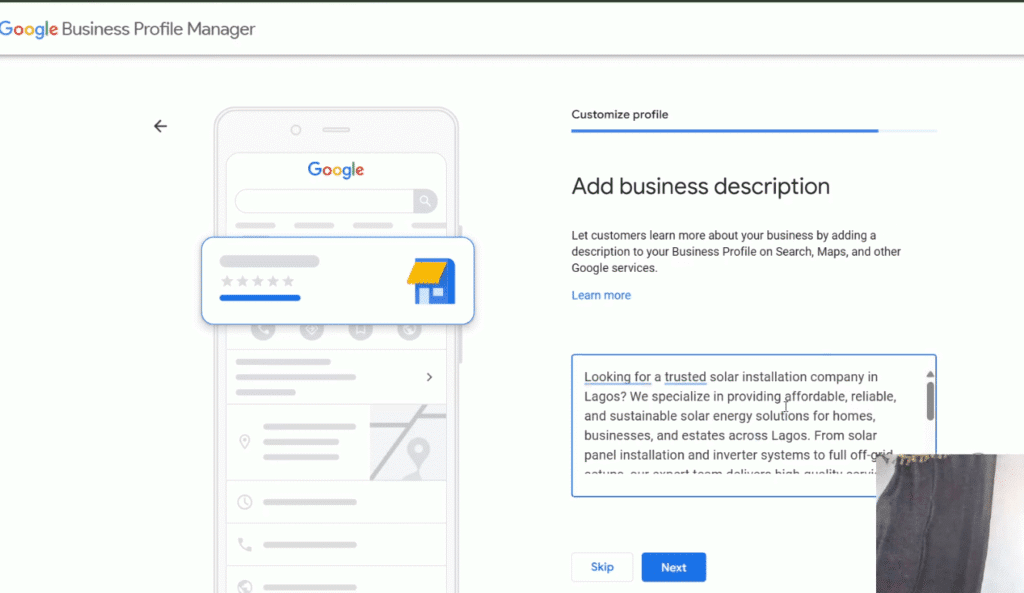This screenshot has width=1024, height=593.
Task: Click the Google logo inside phone preview
Action: pos(336,170)
